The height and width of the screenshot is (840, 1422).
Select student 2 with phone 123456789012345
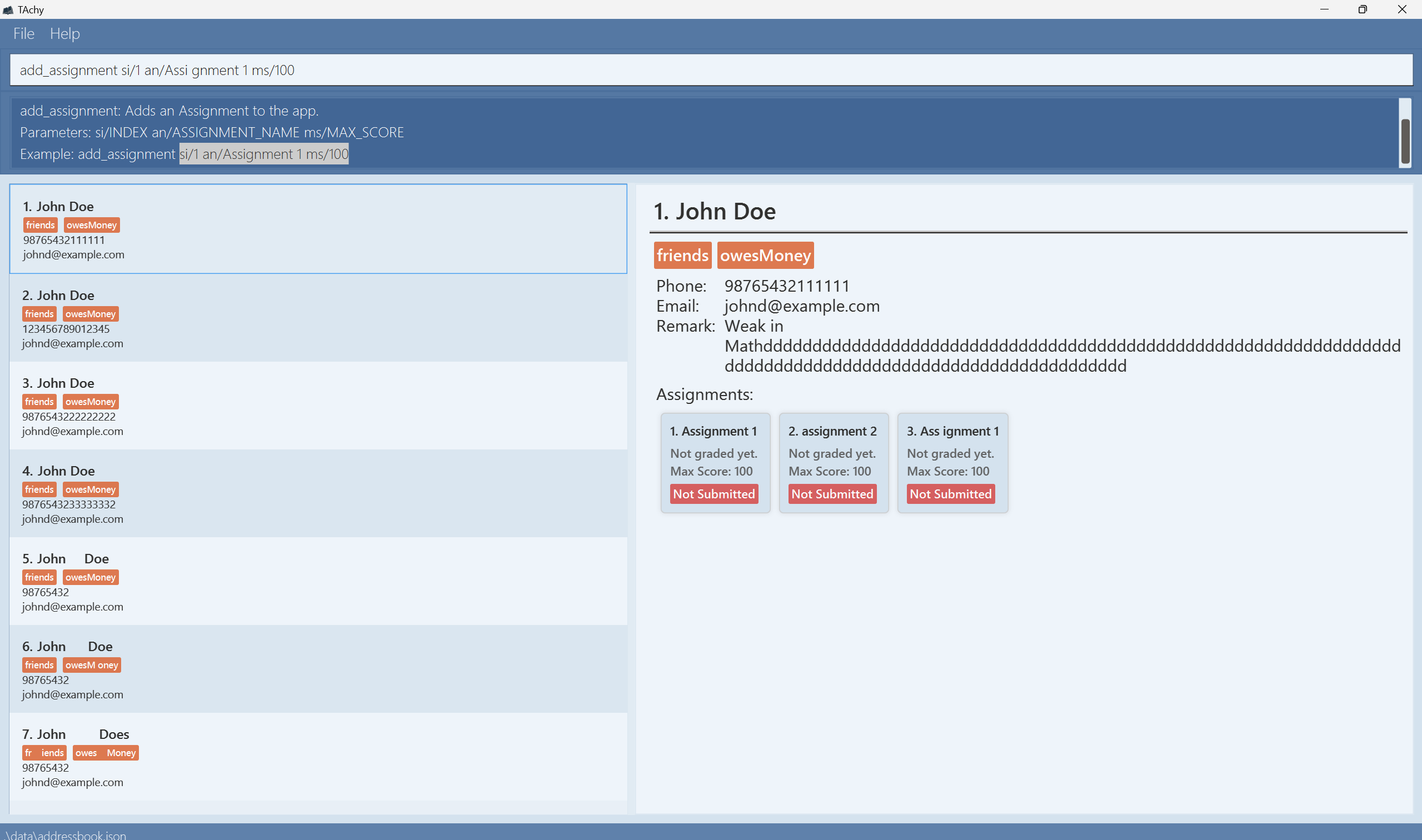click(x=317, y=318)
